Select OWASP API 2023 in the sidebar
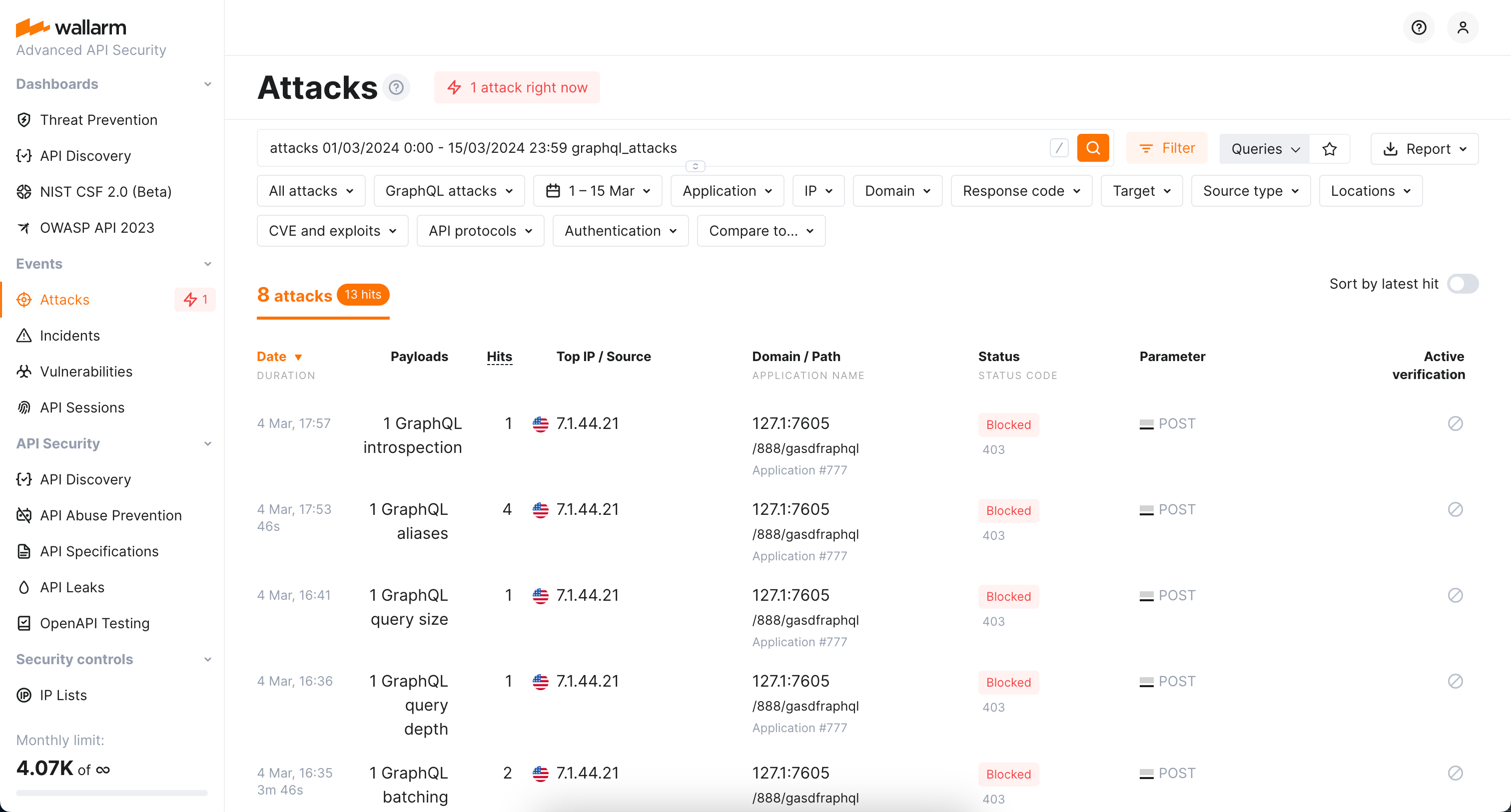 (x=97, y=228)
